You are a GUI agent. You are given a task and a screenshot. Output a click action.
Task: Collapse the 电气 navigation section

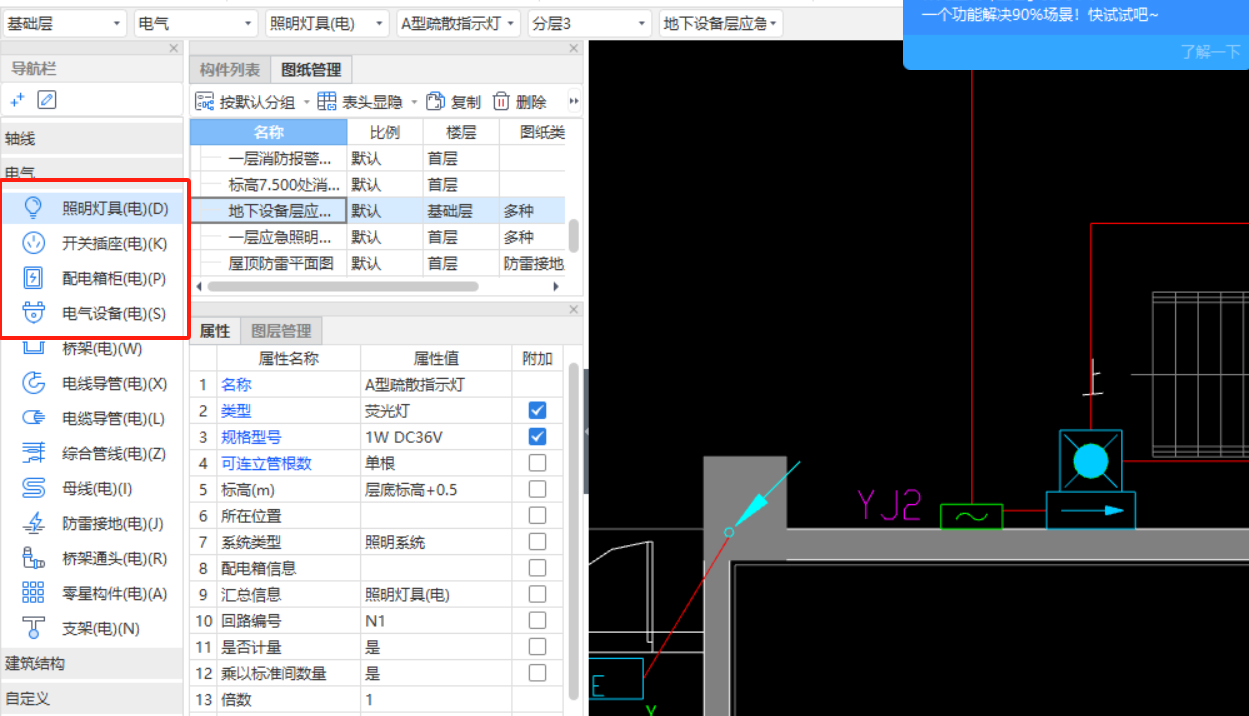pyautogui.click(x=92, y=173)
